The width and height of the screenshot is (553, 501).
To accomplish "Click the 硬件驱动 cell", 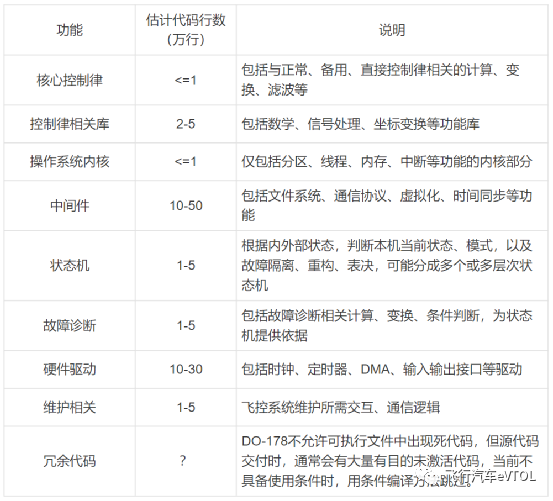I will click(x=69, y=369).
